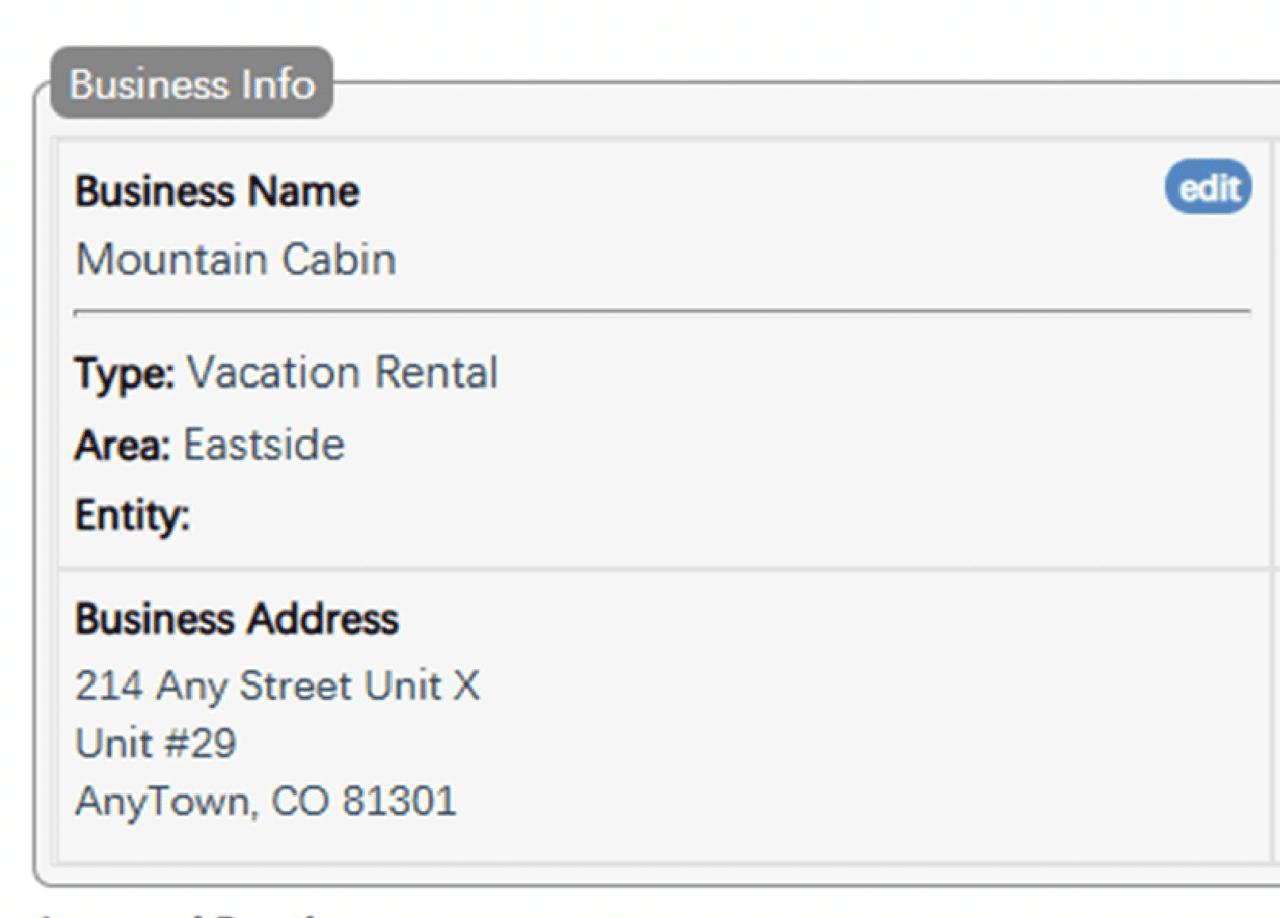
Task: Click the Area field label
Action: [122, 445]
